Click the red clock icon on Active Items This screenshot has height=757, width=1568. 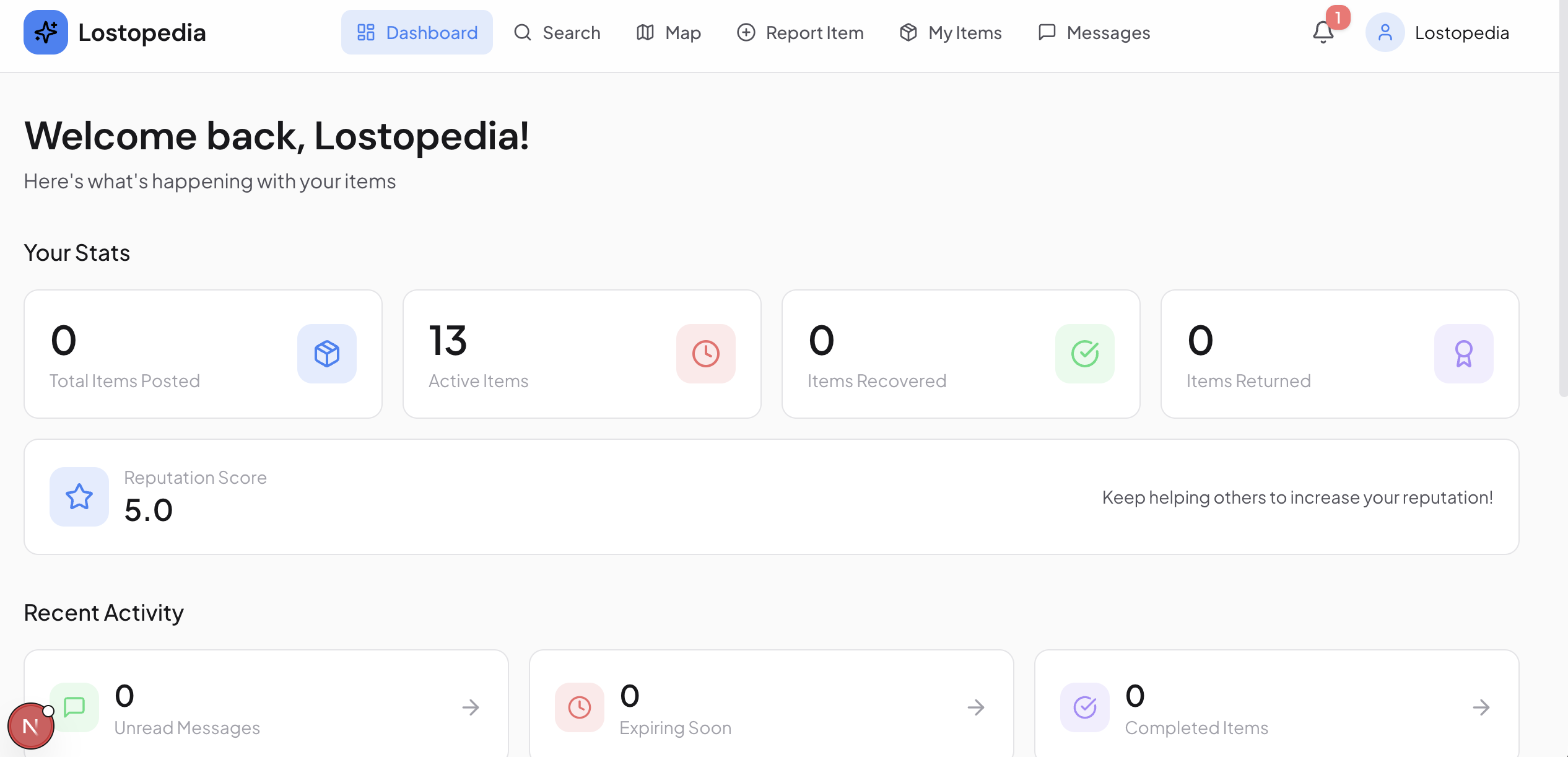(x=705, y=354)
